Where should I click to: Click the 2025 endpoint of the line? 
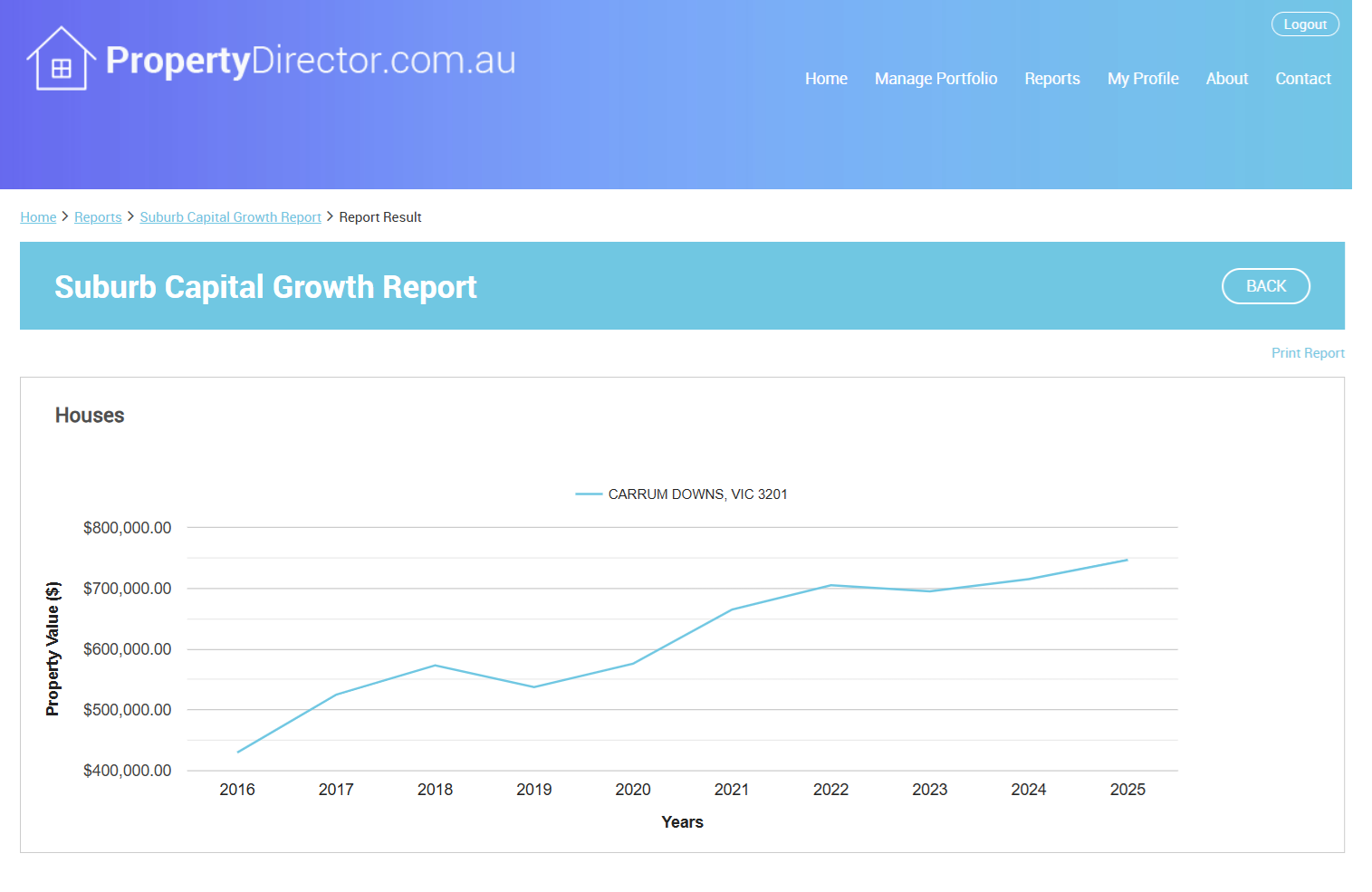(x=1127, y=560)
